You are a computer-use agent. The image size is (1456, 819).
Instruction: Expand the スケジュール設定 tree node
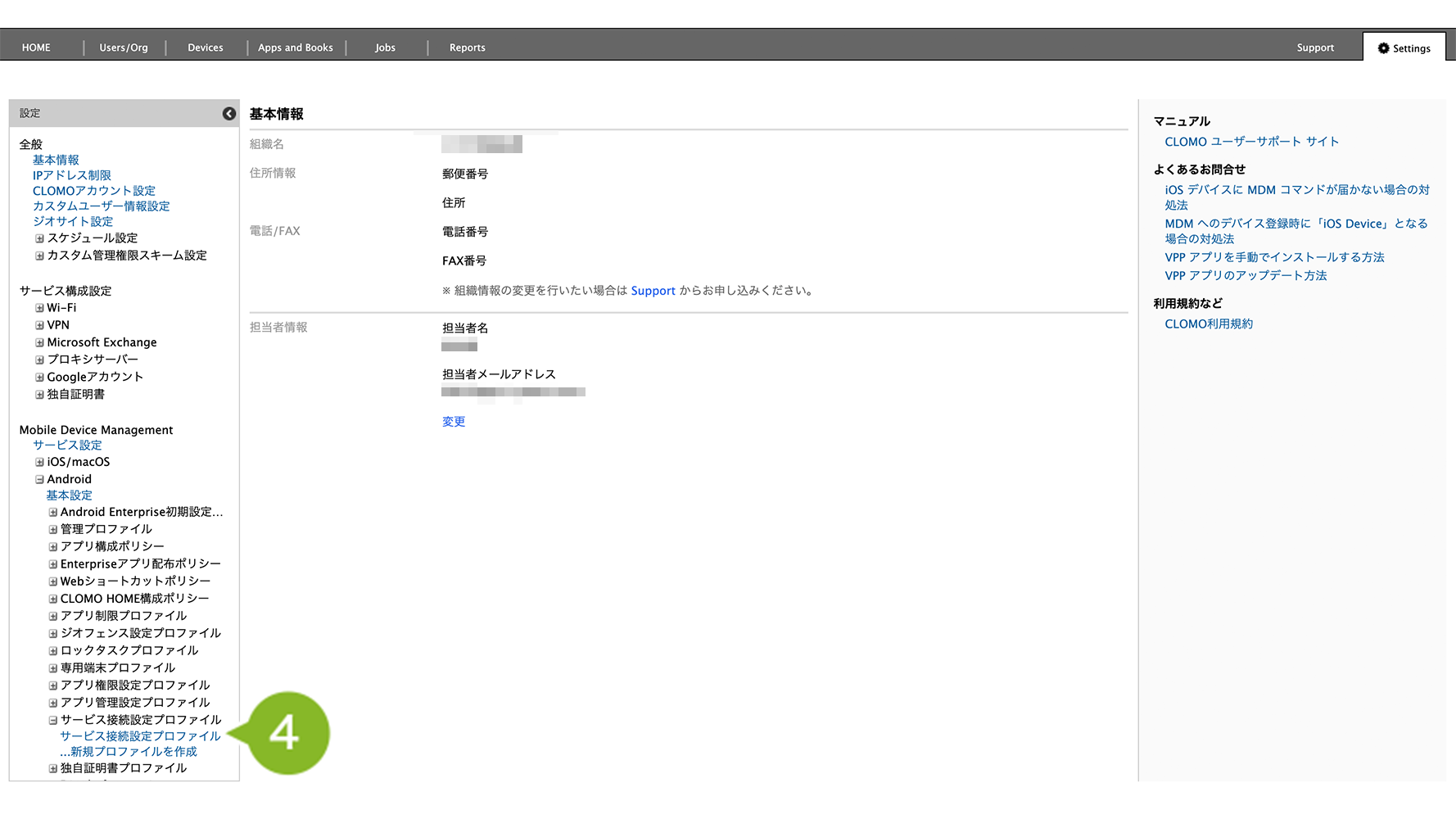point(39,238)
